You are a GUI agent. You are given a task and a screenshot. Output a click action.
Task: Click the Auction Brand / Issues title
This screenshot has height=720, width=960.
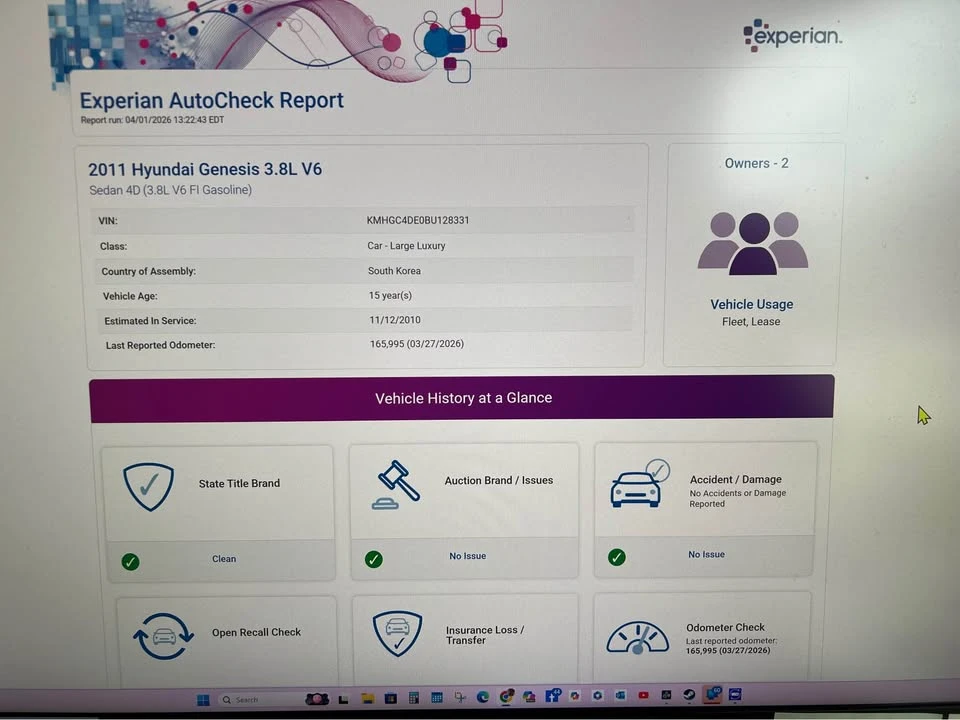499,481
